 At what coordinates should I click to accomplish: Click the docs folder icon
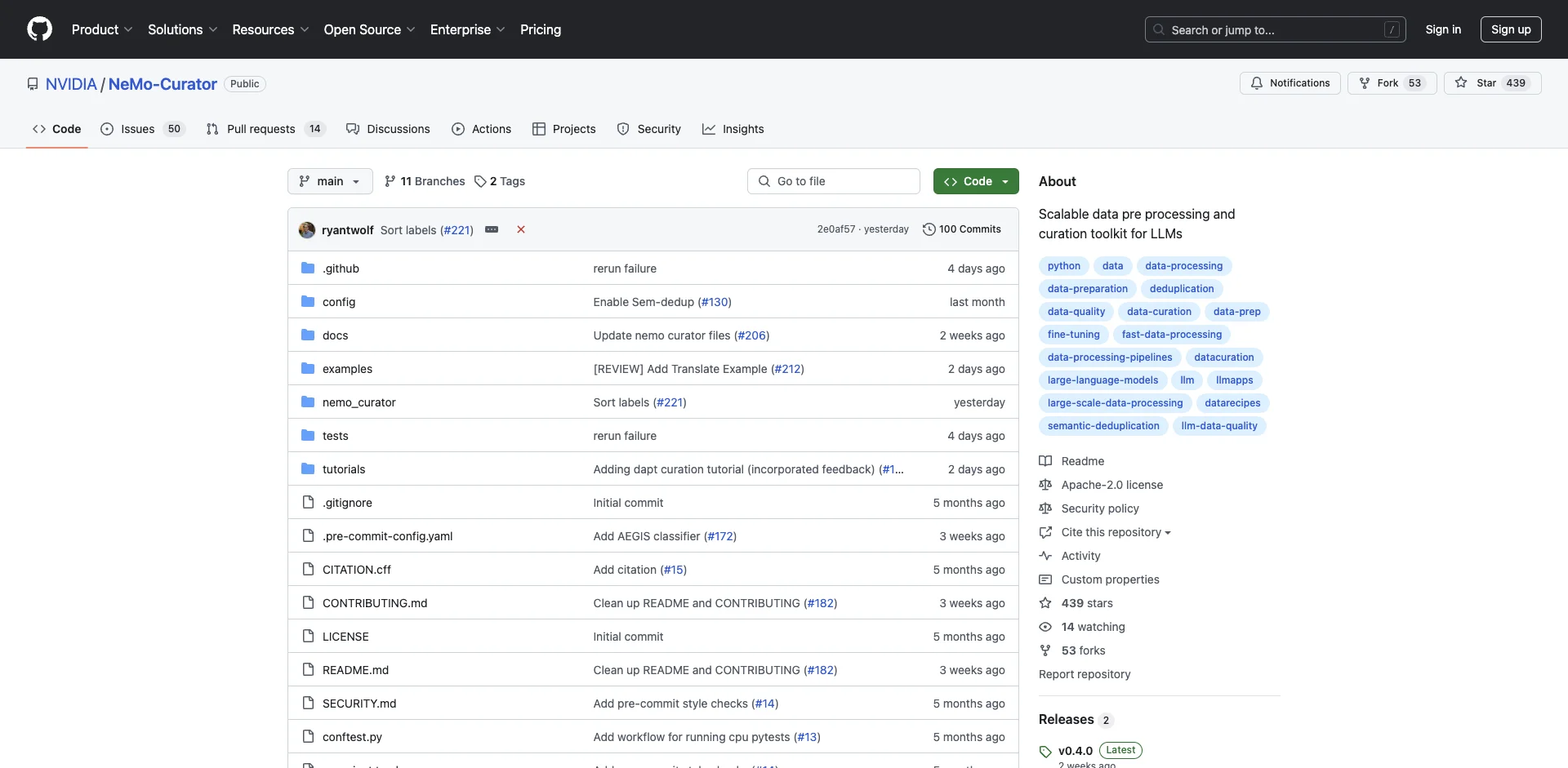[308, 335]
